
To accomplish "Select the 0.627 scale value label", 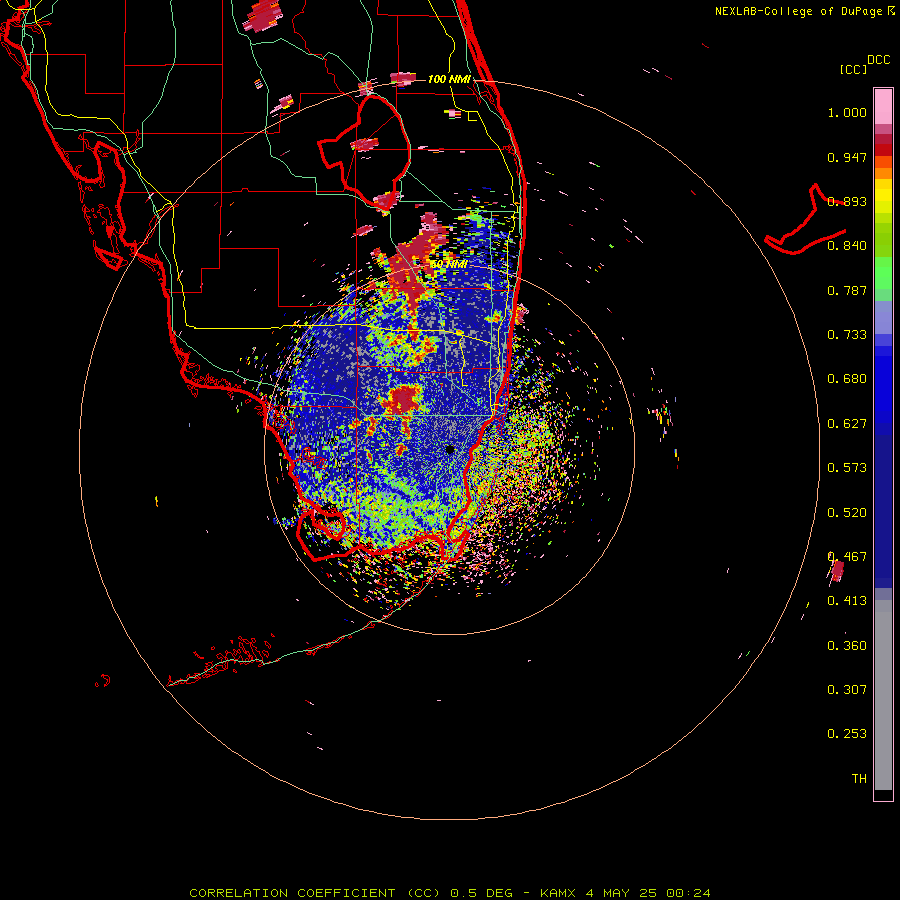I will [847, 424].
